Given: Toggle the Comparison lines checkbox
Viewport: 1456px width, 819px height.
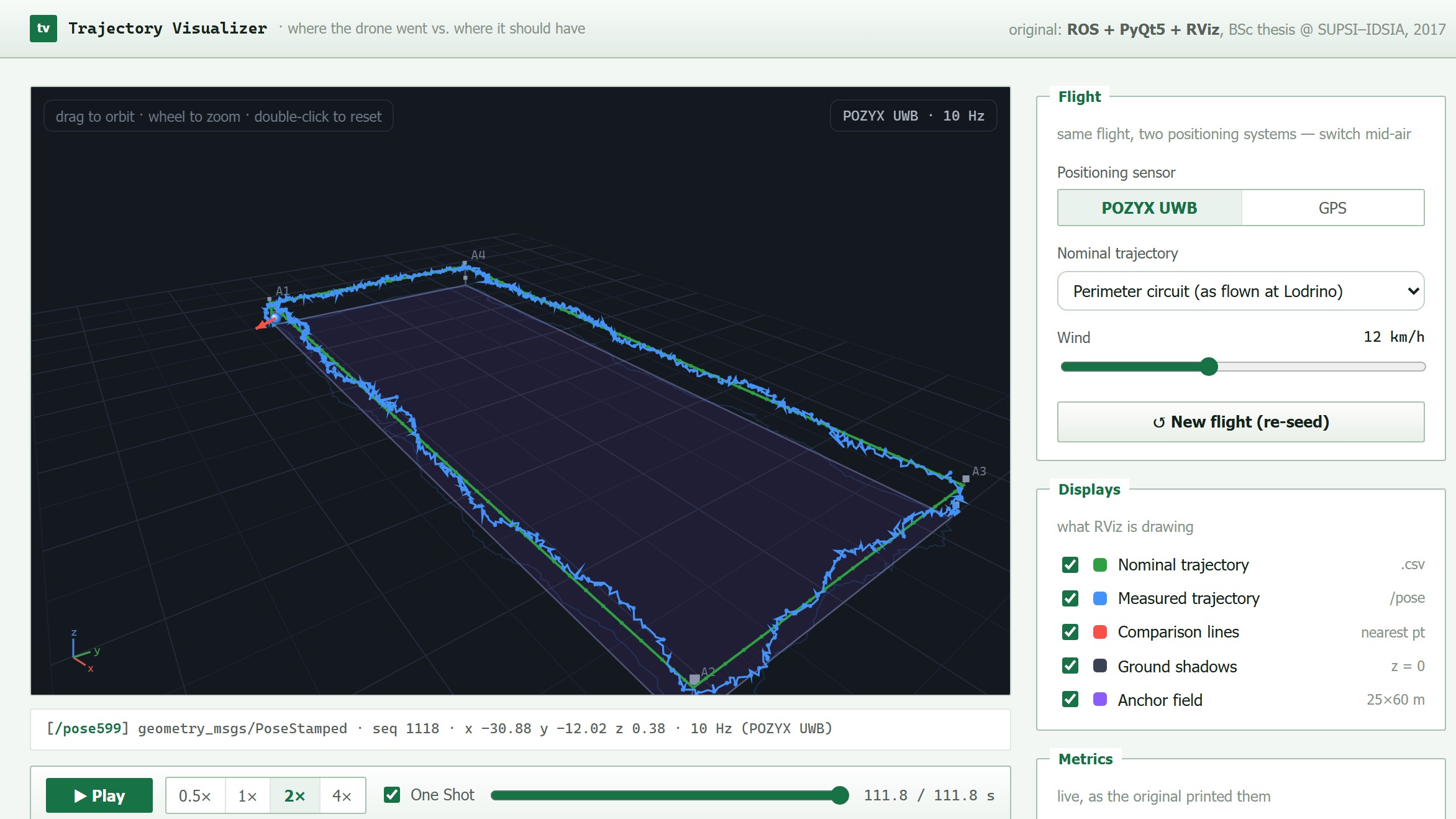Looking at the screenshot, I should [1070, 632].
